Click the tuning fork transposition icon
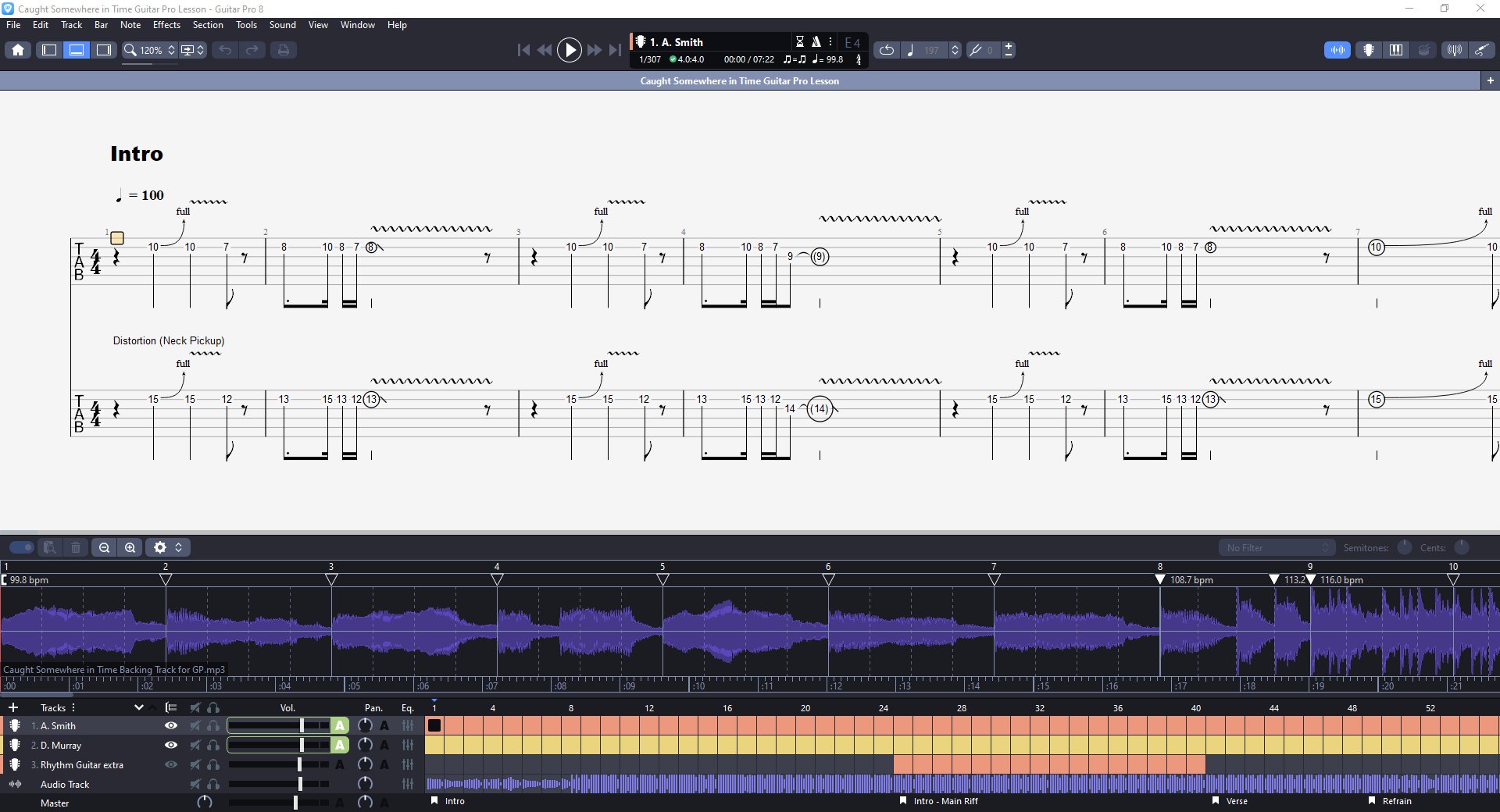 tap(976, 50)
